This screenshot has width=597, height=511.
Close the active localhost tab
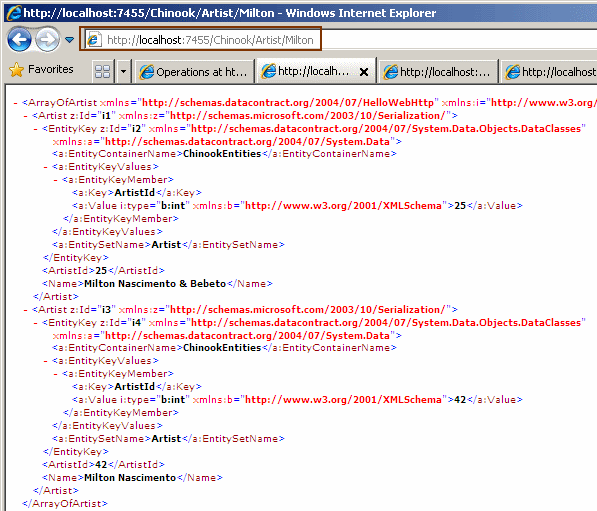pos(364,72)
